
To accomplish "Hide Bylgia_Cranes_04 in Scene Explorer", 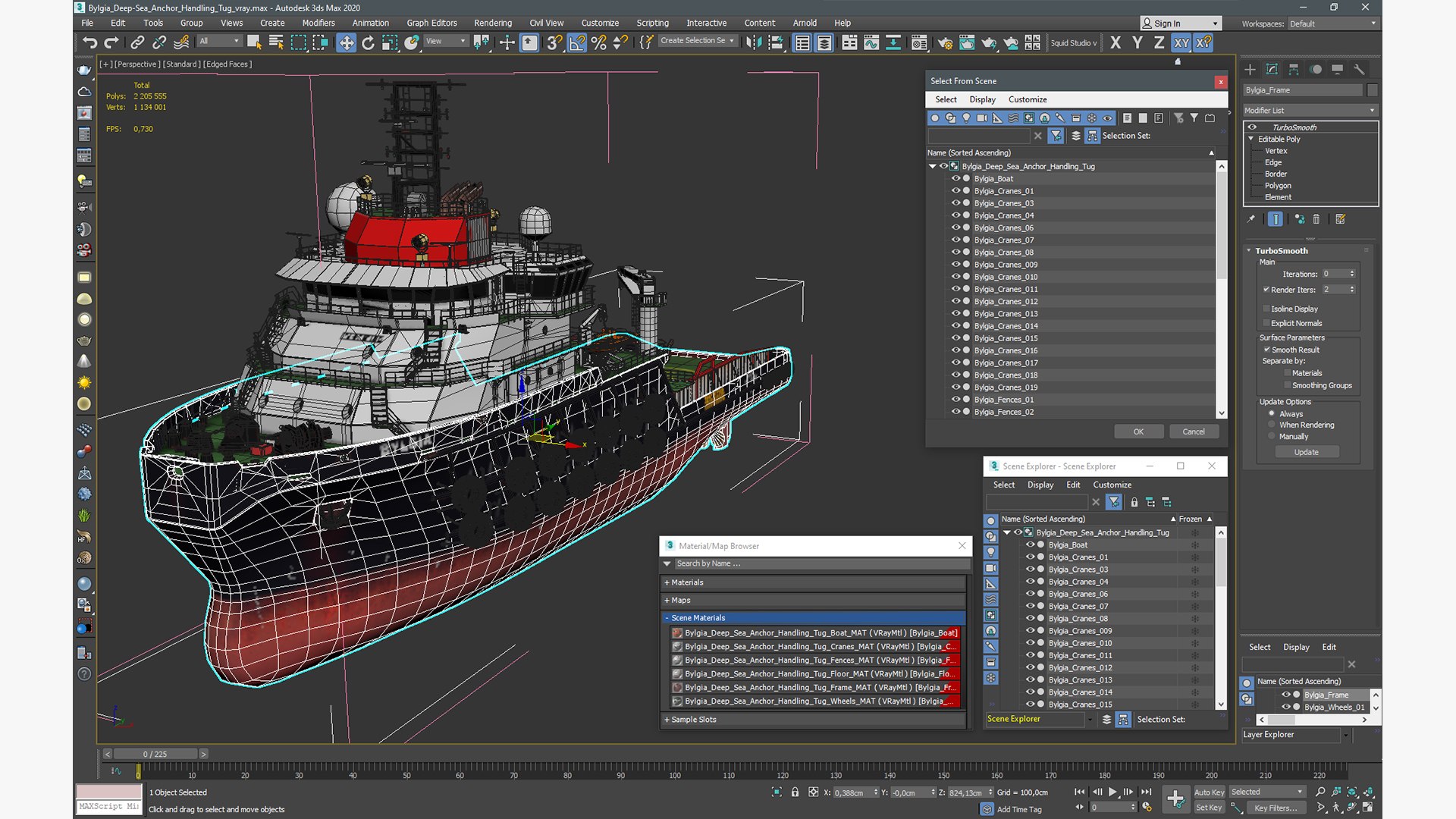I will point(1030,582).
